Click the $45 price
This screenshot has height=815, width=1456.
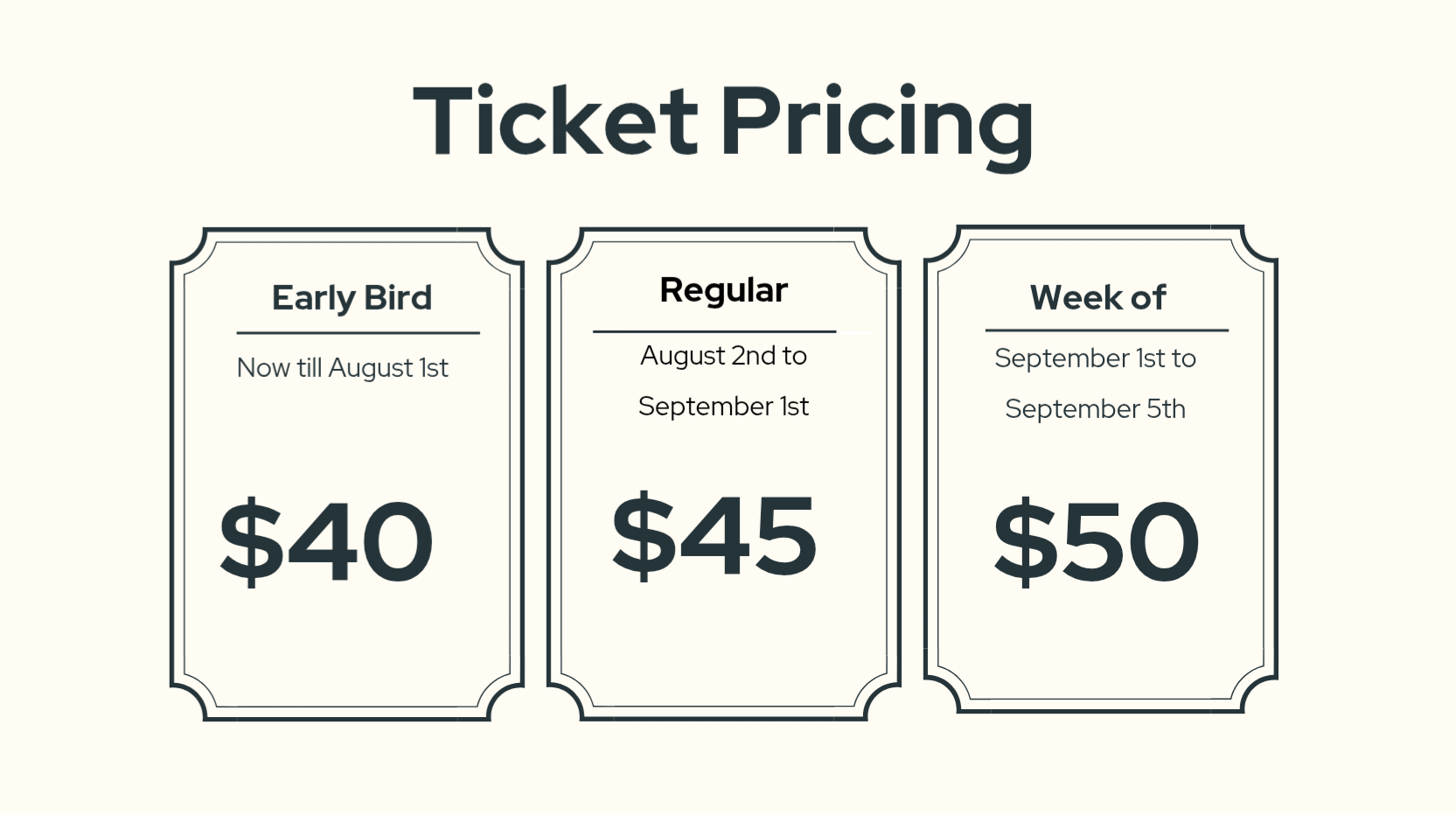click(x=714, y=534)
